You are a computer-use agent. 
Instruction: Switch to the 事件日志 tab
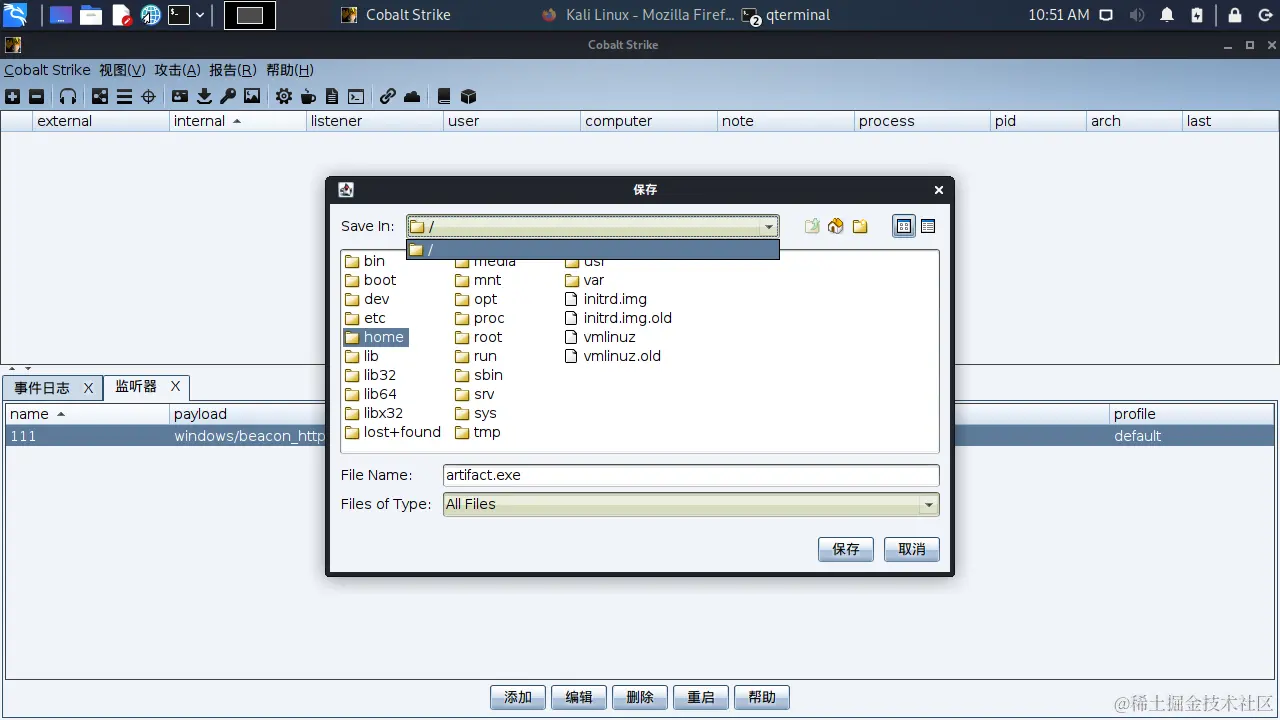tap(42, 388)
